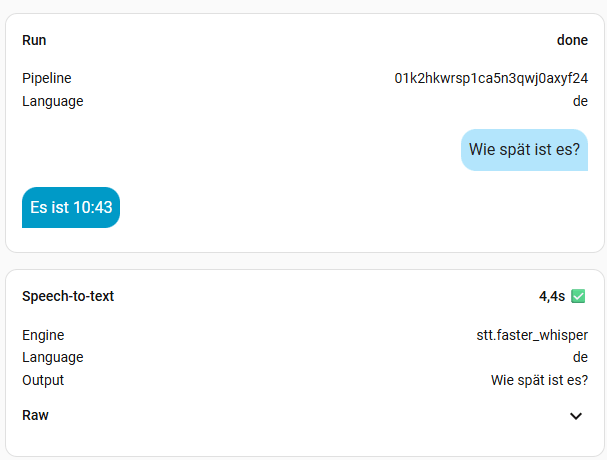Image resolution: width=607 pixels, height=460 pixels.
Task: Click the green checkmark beside 4,4s
Action: point(578,296)
